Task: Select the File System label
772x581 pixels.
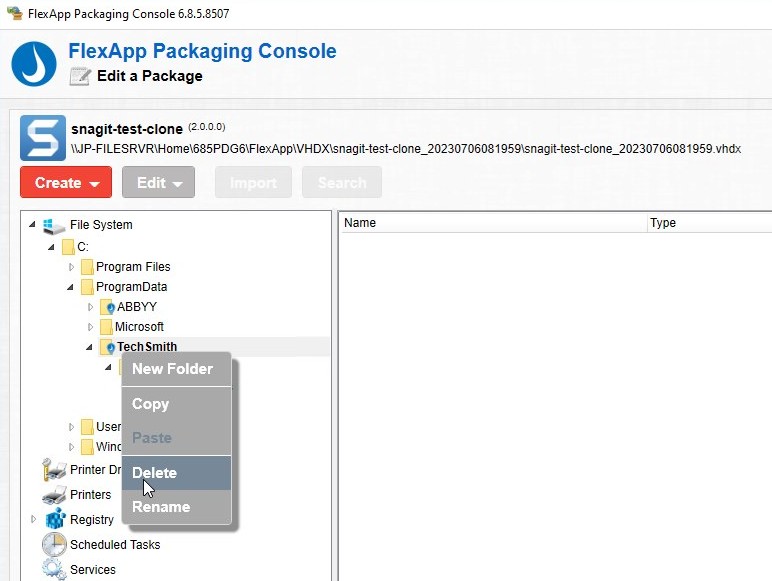Action: [101, 225]
